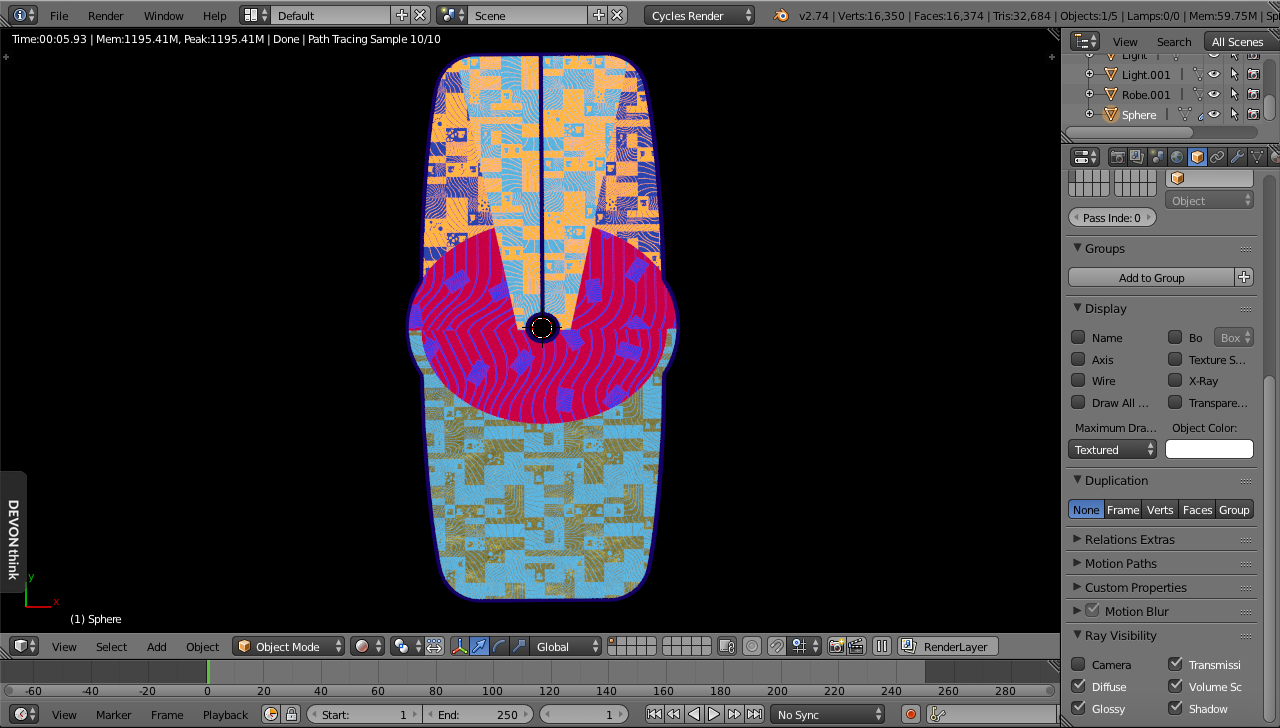This screenshot has height=728, width=1280.
Task: Expand the Sphere tree node in outliner
Action: 1090,114
